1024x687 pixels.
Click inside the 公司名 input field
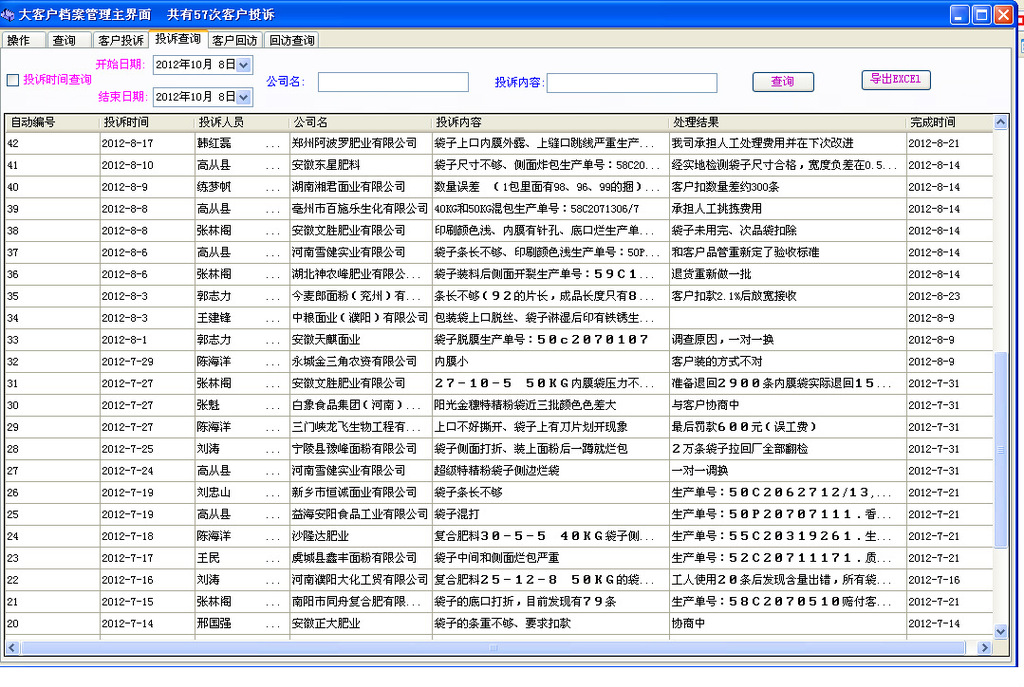pos(392,82)
